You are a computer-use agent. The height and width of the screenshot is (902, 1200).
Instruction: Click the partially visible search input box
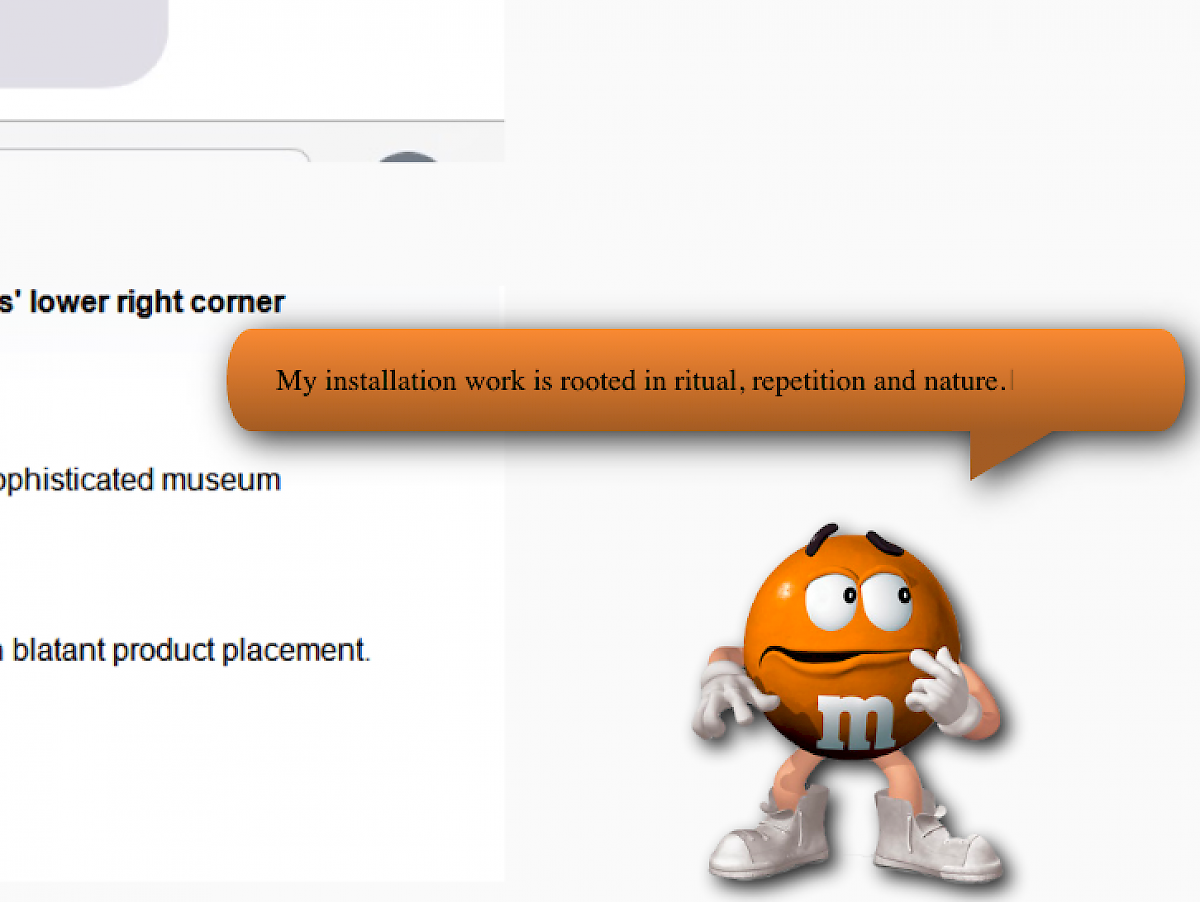(150, 156)
